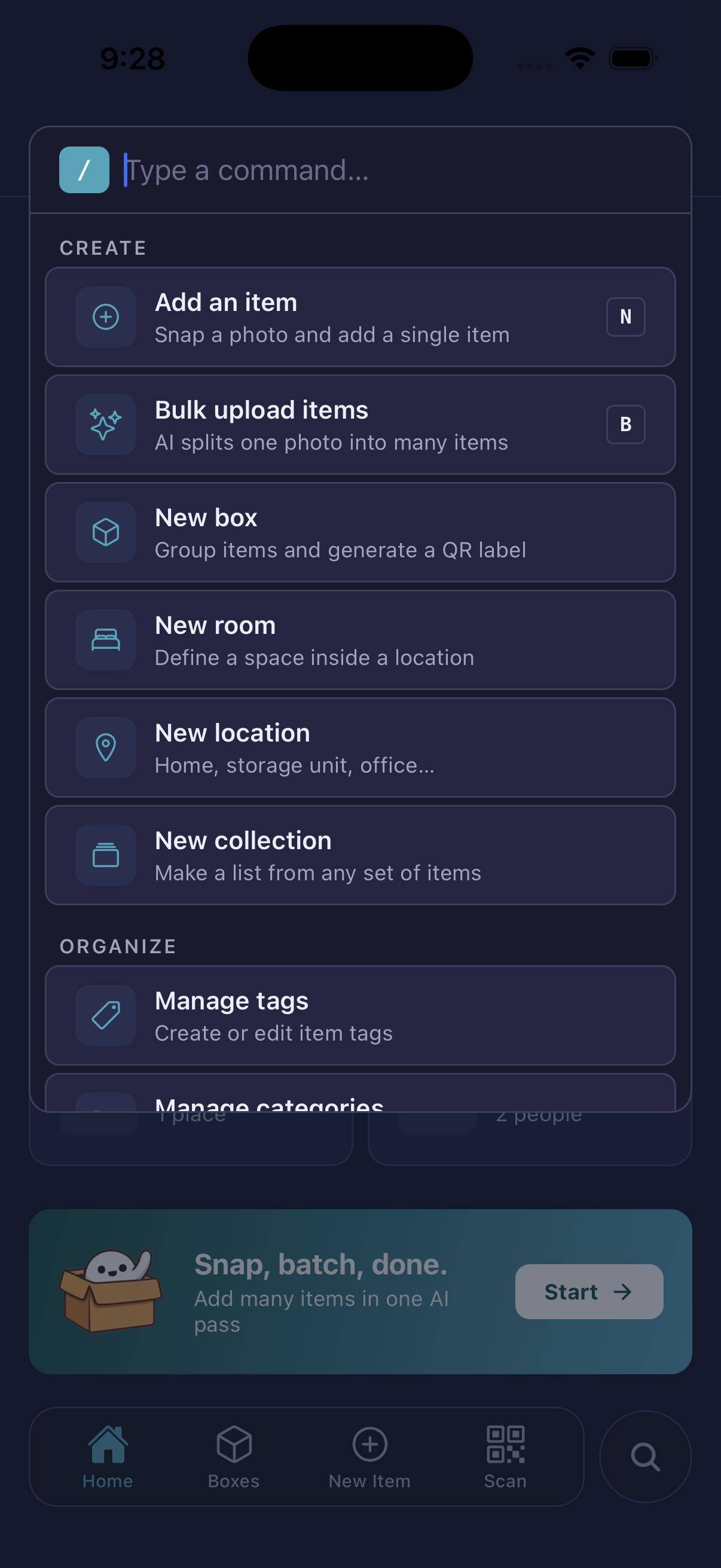This screenshot has height=1568, width=721.
Task: Click the slash command icon
Action: point(84,170)
